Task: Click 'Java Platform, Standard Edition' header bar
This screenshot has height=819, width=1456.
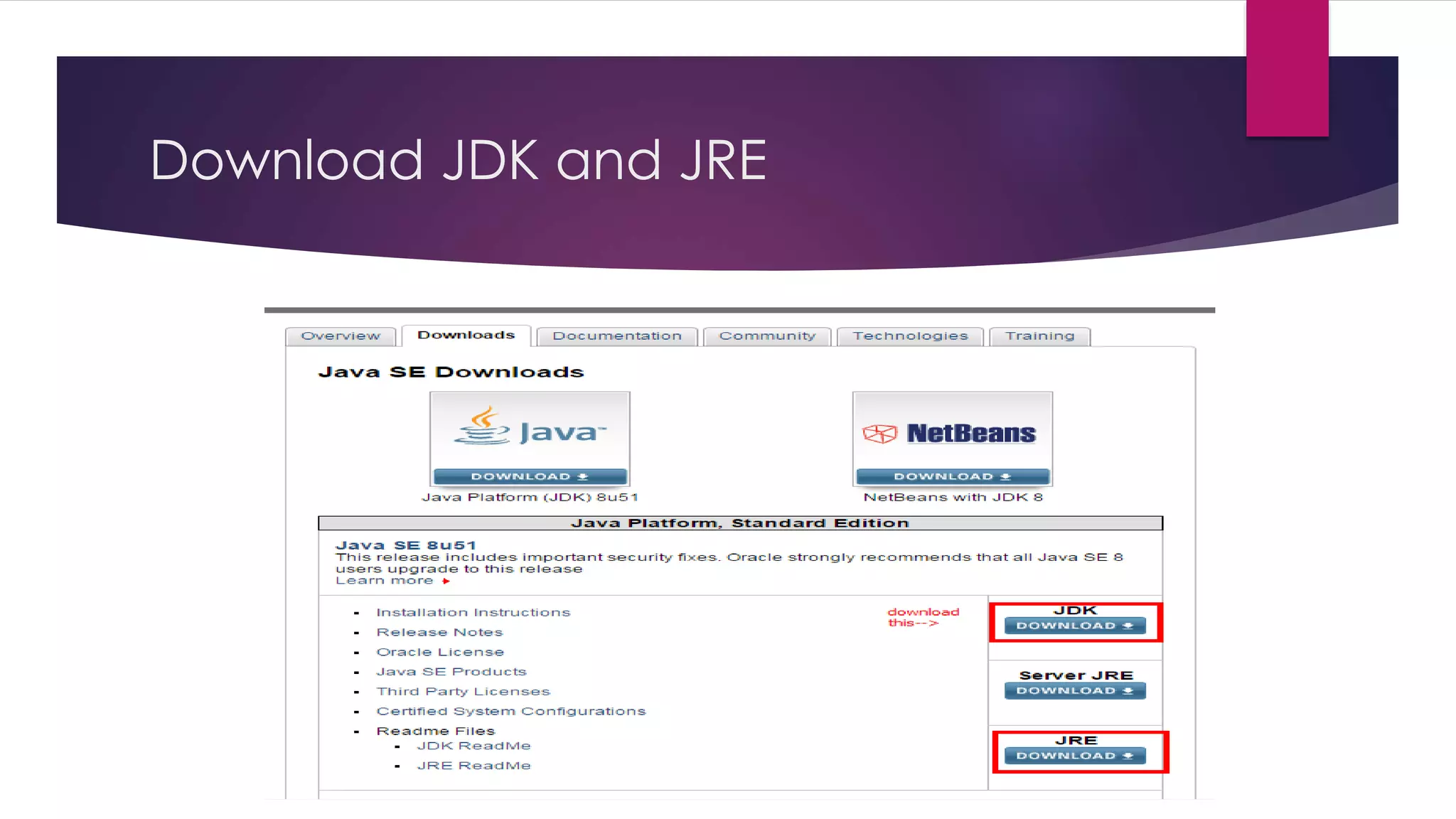Action: 740,523
